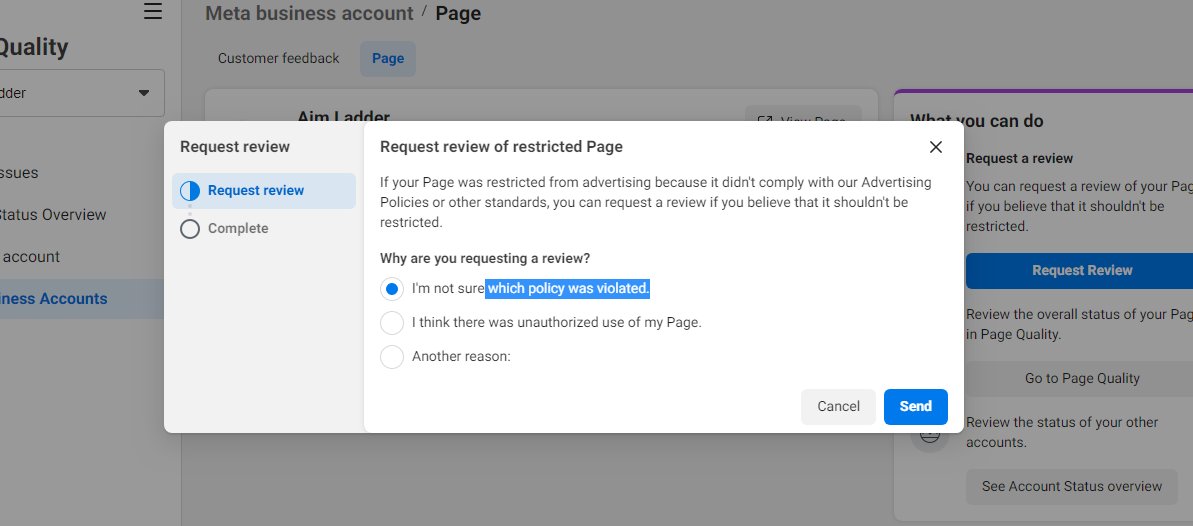Click the Complete step circle icon
This screenshot has height=526, width=1193.
point(190,229)
